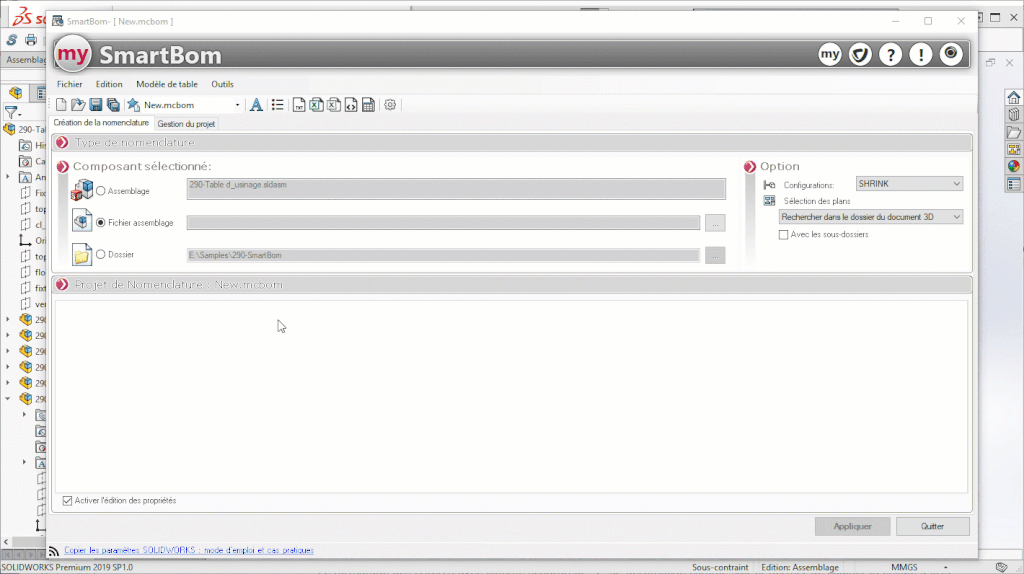Click the Quitter button
The image size is (1024, 574).
point(933,526)
